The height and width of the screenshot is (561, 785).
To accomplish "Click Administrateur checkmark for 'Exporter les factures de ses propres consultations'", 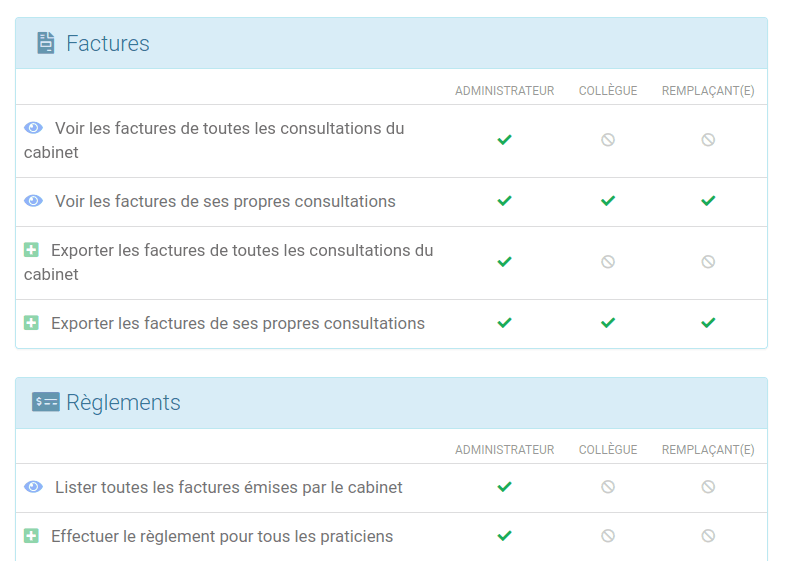I will pos(505,323).
